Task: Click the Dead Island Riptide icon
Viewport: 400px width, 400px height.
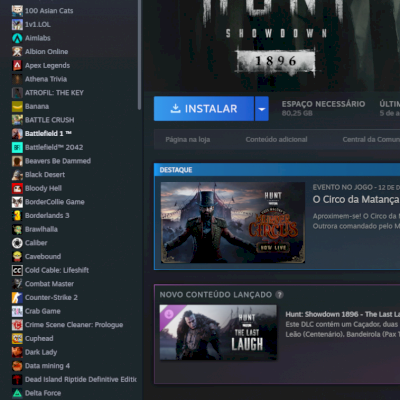Action: [x=17, y=380]
